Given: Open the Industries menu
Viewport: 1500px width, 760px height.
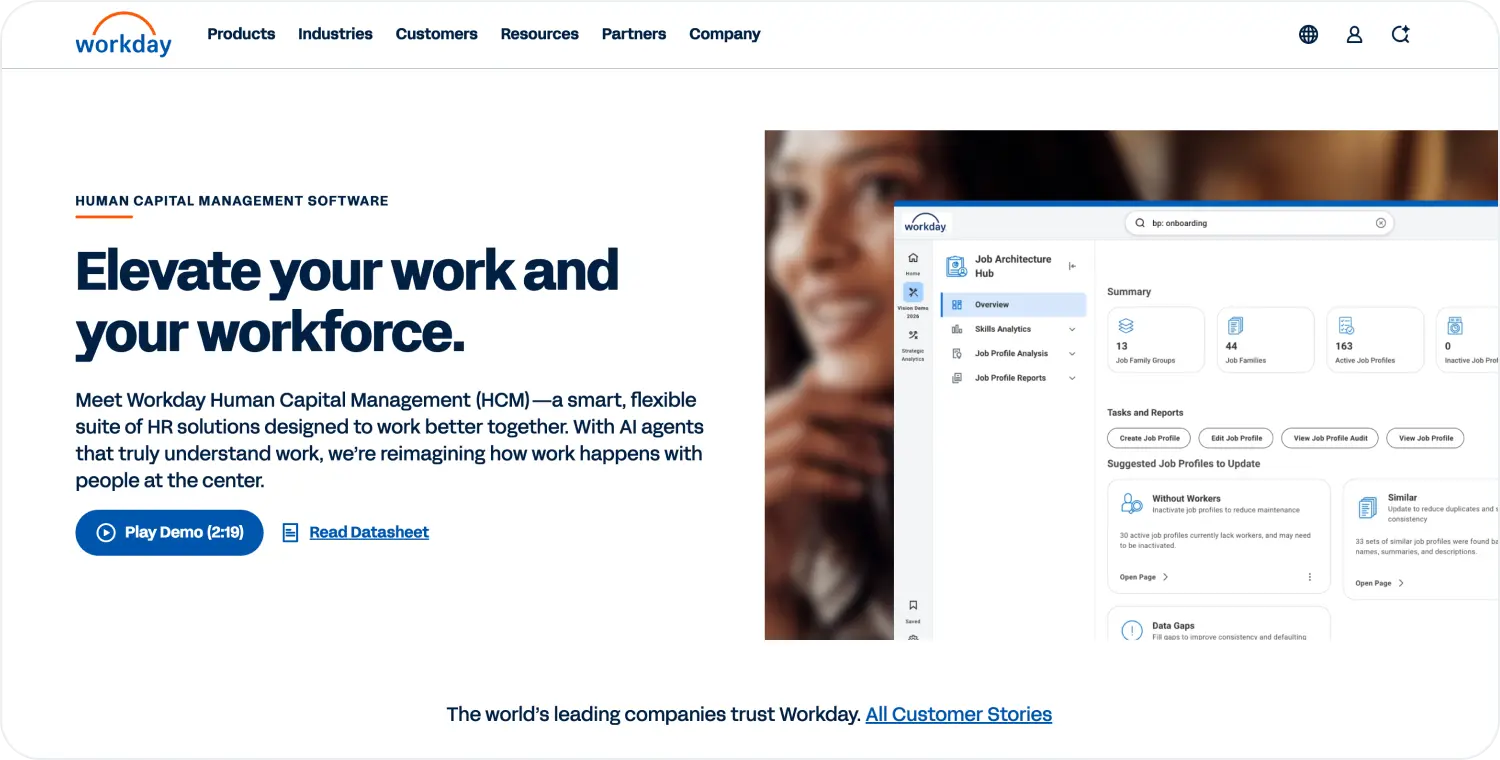Looking at the screenshot, I should click(335, 34).
